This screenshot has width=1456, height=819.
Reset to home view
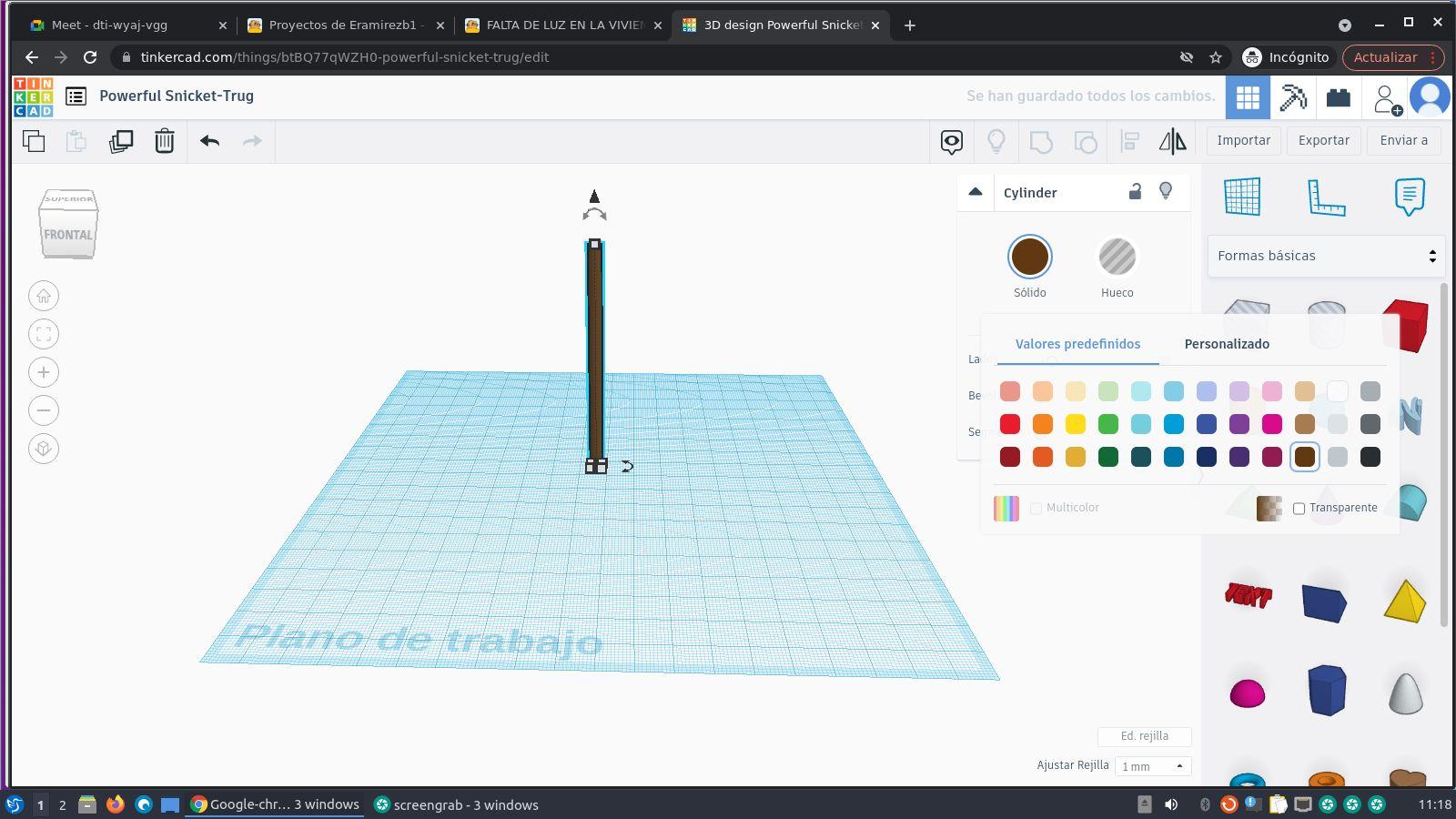[44, 296]
